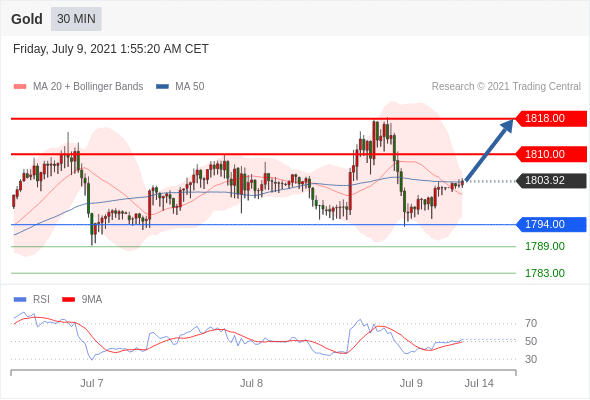Click the 1818.00 resistance price tag
The image size is (590, 400).
[x=551, y=119]
